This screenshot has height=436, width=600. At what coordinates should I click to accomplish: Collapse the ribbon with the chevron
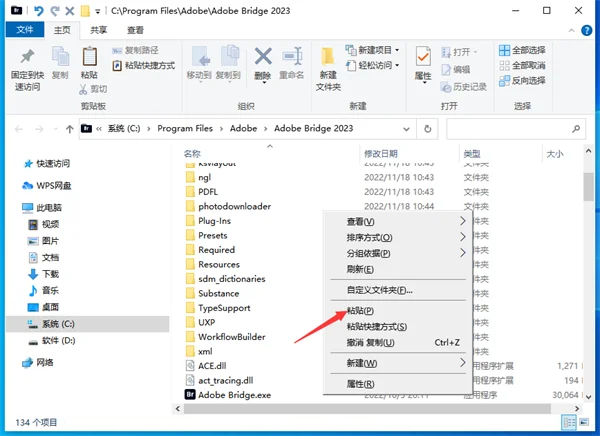tap(571, 30)
